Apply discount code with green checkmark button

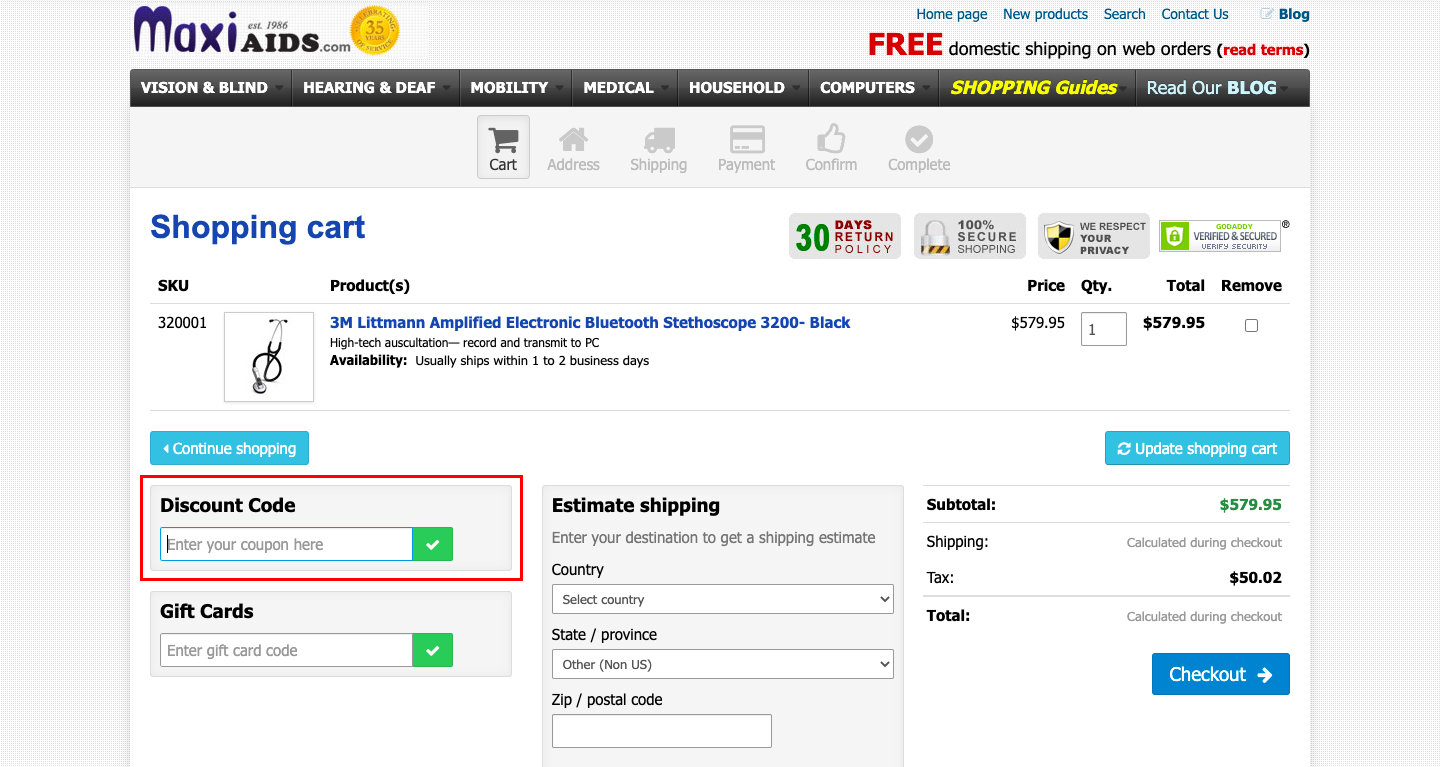433,544
